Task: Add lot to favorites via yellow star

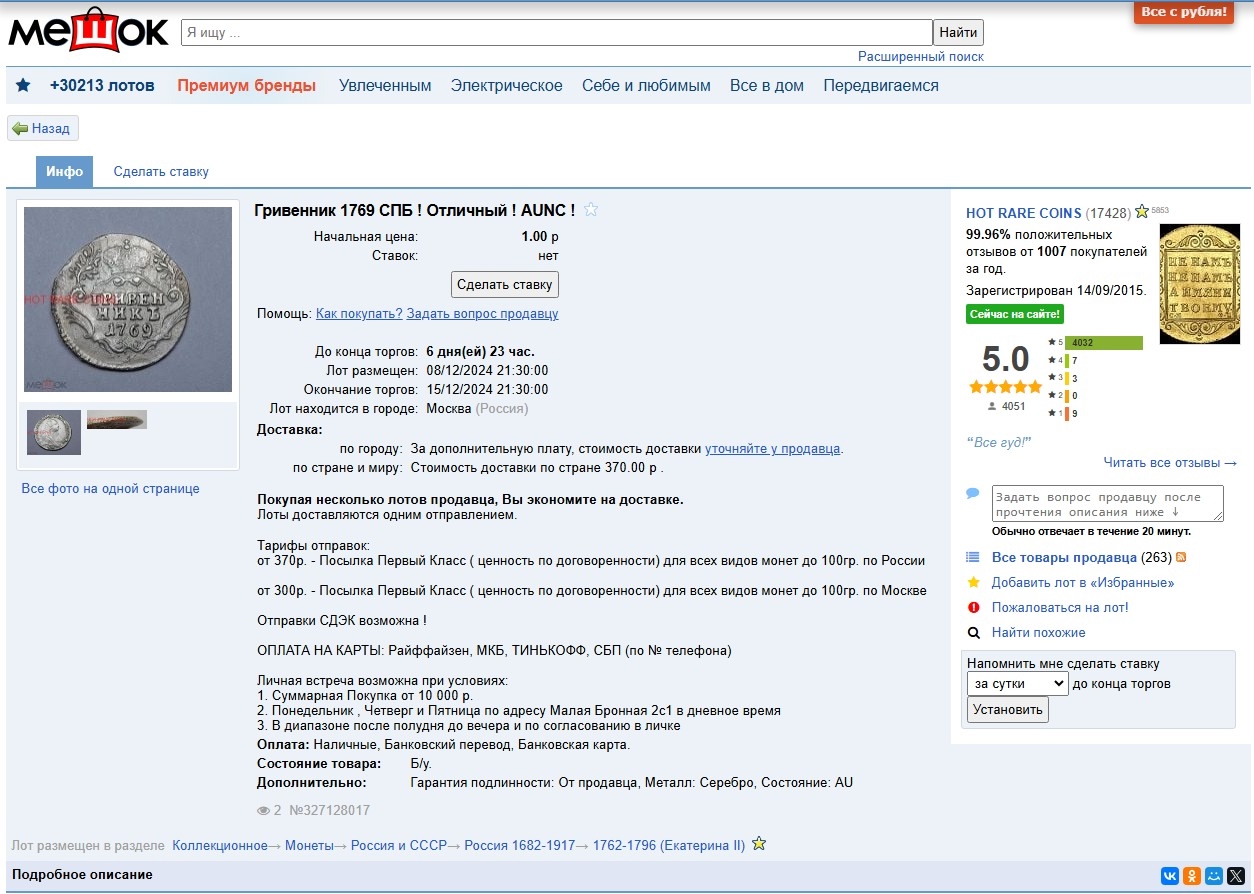Action: 973,582
